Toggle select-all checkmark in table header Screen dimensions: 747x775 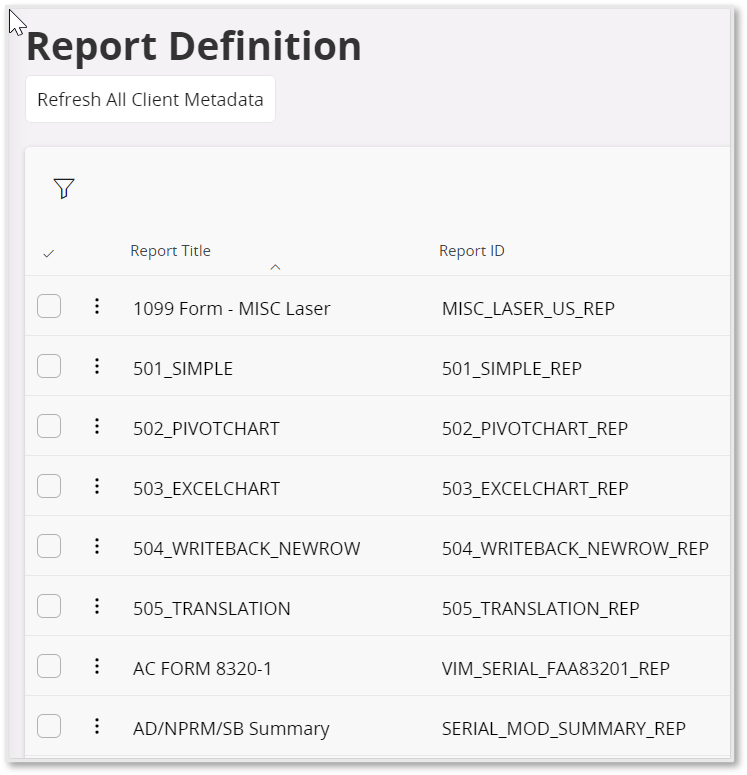click(48, 254)
